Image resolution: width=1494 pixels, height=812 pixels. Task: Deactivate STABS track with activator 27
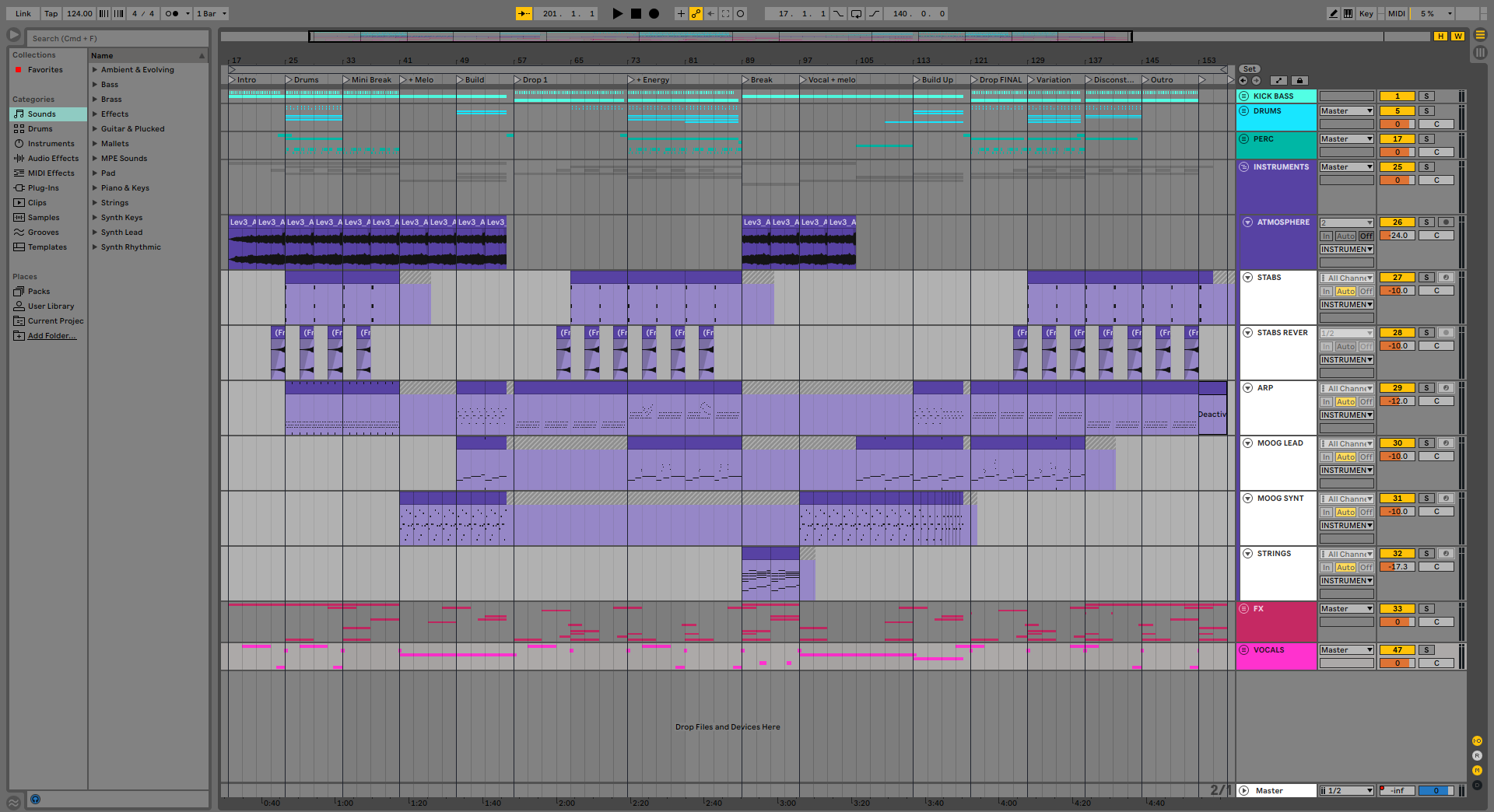pos(1398,278)
